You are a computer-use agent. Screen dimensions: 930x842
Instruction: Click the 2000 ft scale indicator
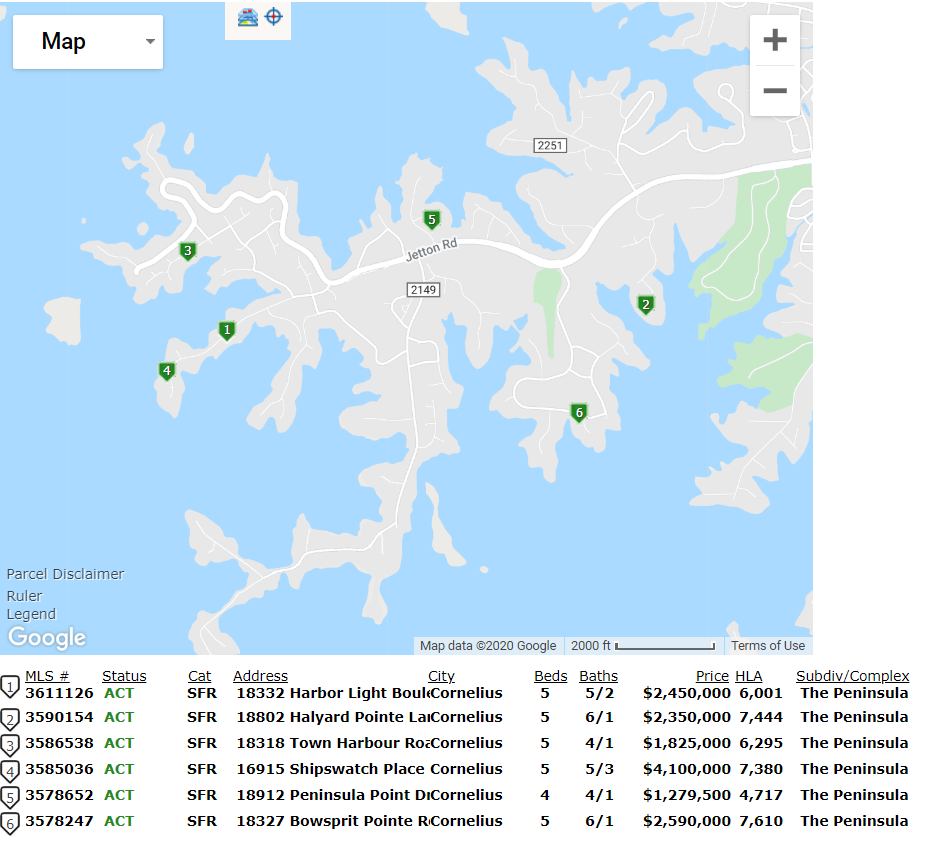[643, 646]
